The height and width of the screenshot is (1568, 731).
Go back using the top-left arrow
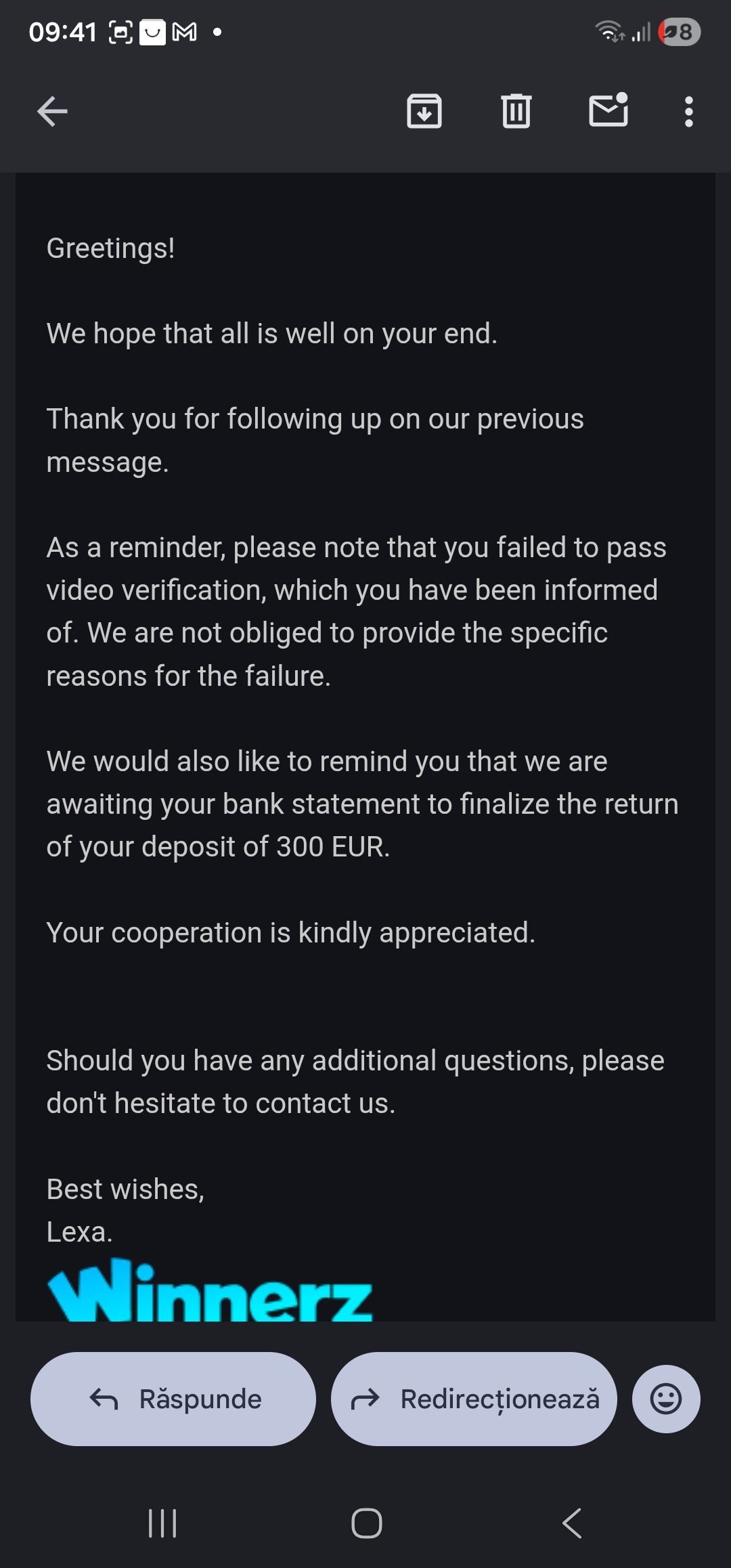(x=52, y=112)
